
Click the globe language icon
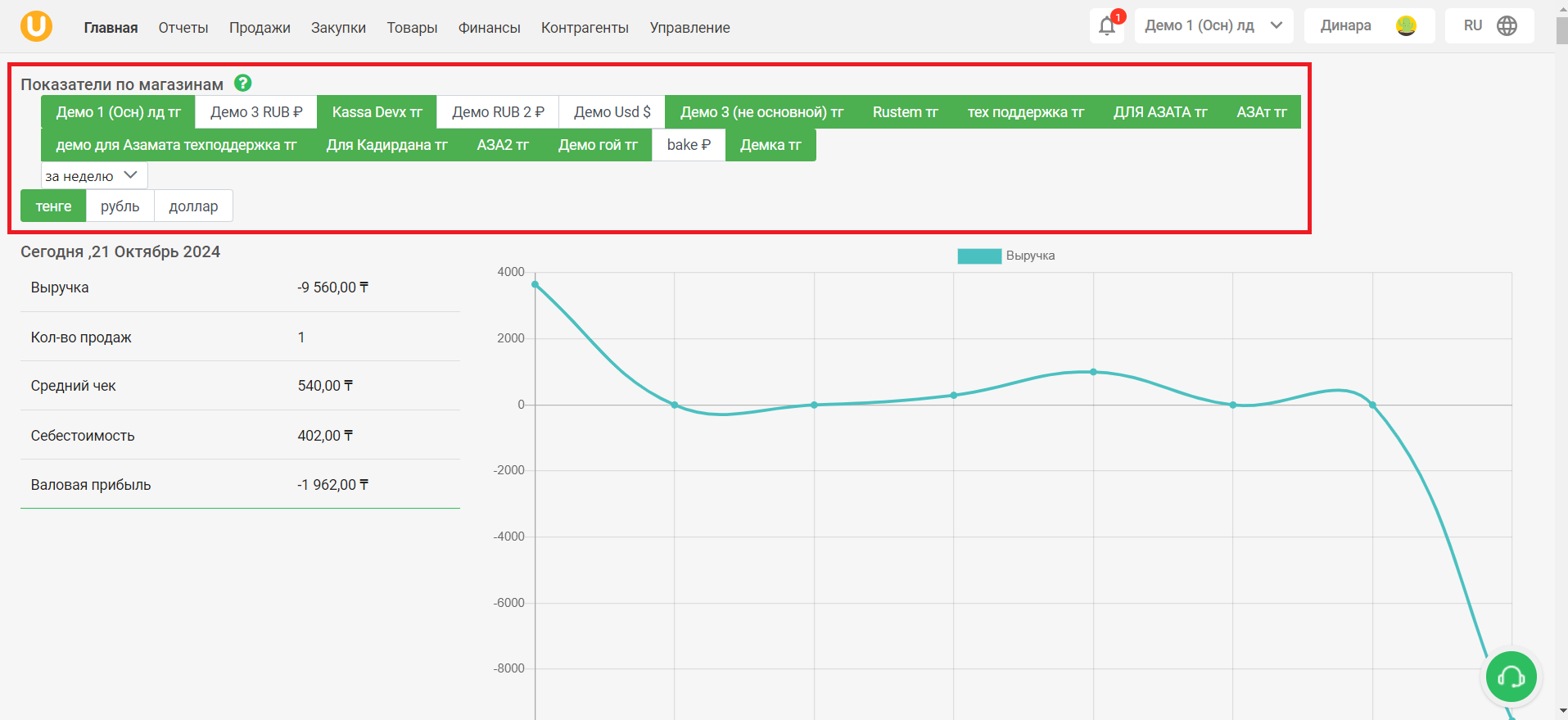[x=1507, y=25]
